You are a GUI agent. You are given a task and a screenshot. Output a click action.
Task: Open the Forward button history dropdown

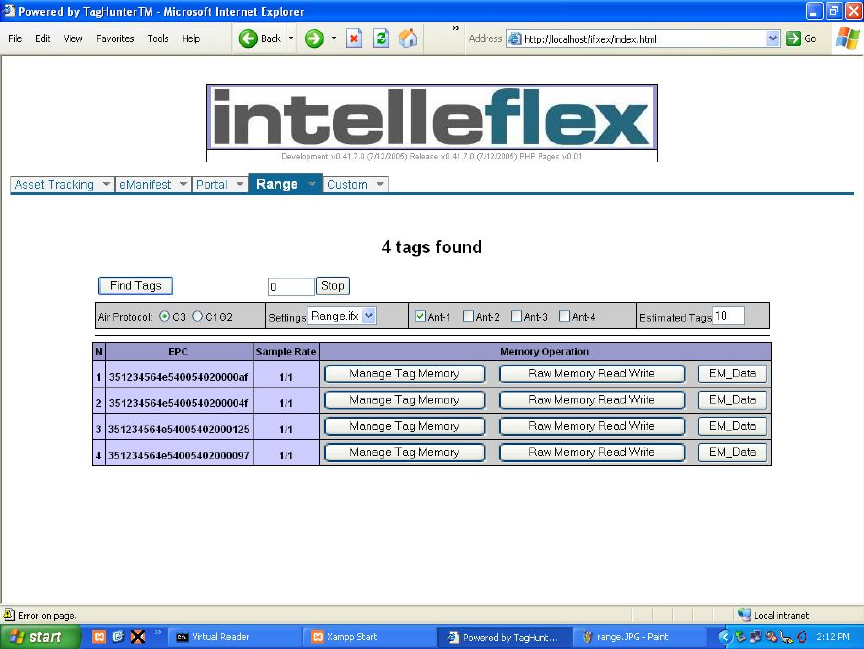click(334, 39)
